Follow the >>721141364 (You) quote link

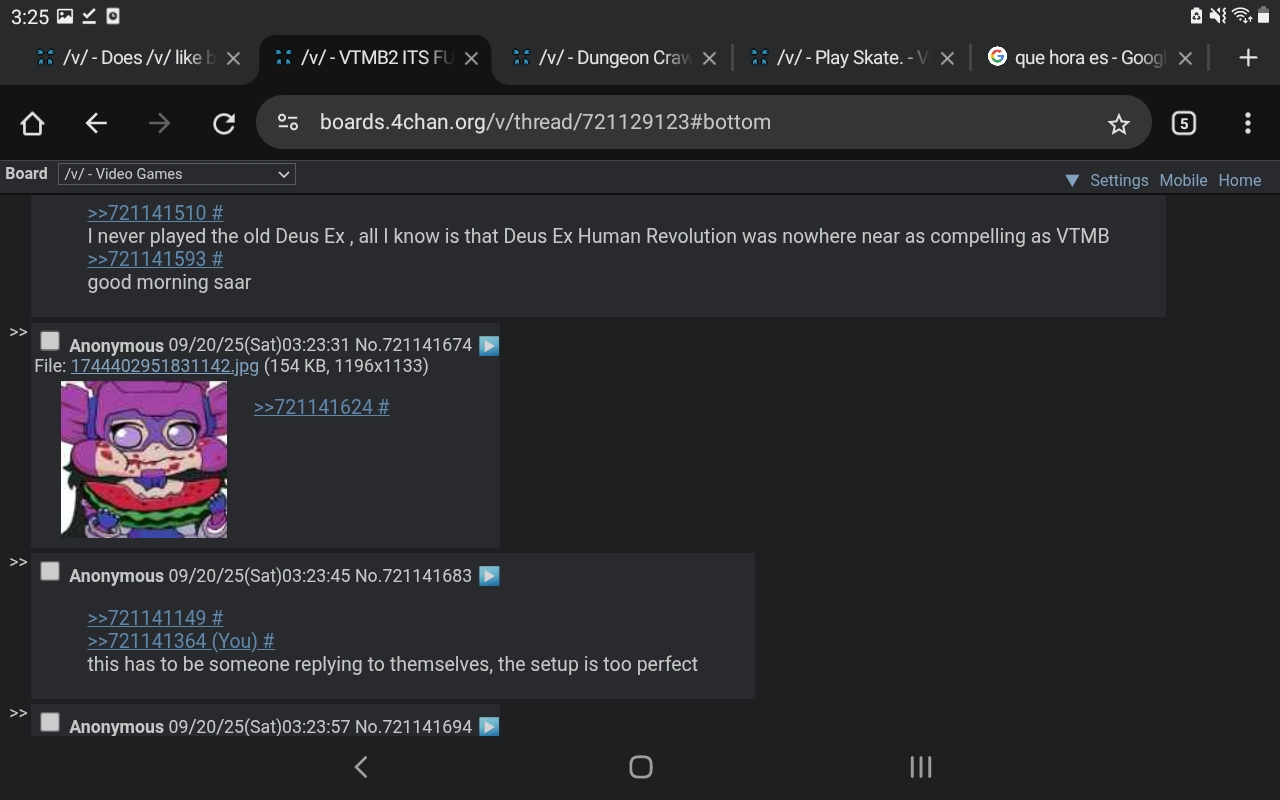(181, 641)
